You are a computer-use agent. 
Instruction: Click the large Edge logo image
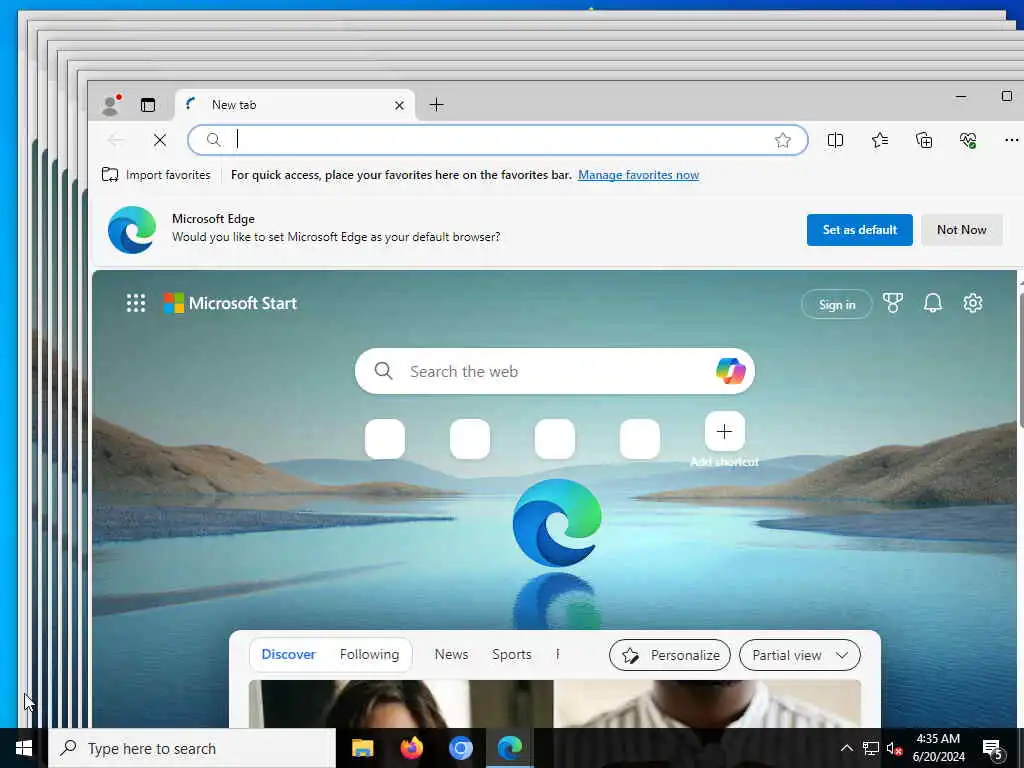point(556,522)
